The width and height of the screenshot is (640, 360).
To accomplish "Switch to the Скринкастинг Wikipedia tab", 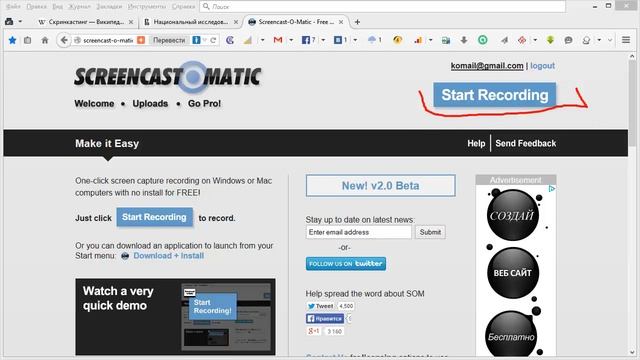I will click(x=85, y=22).
